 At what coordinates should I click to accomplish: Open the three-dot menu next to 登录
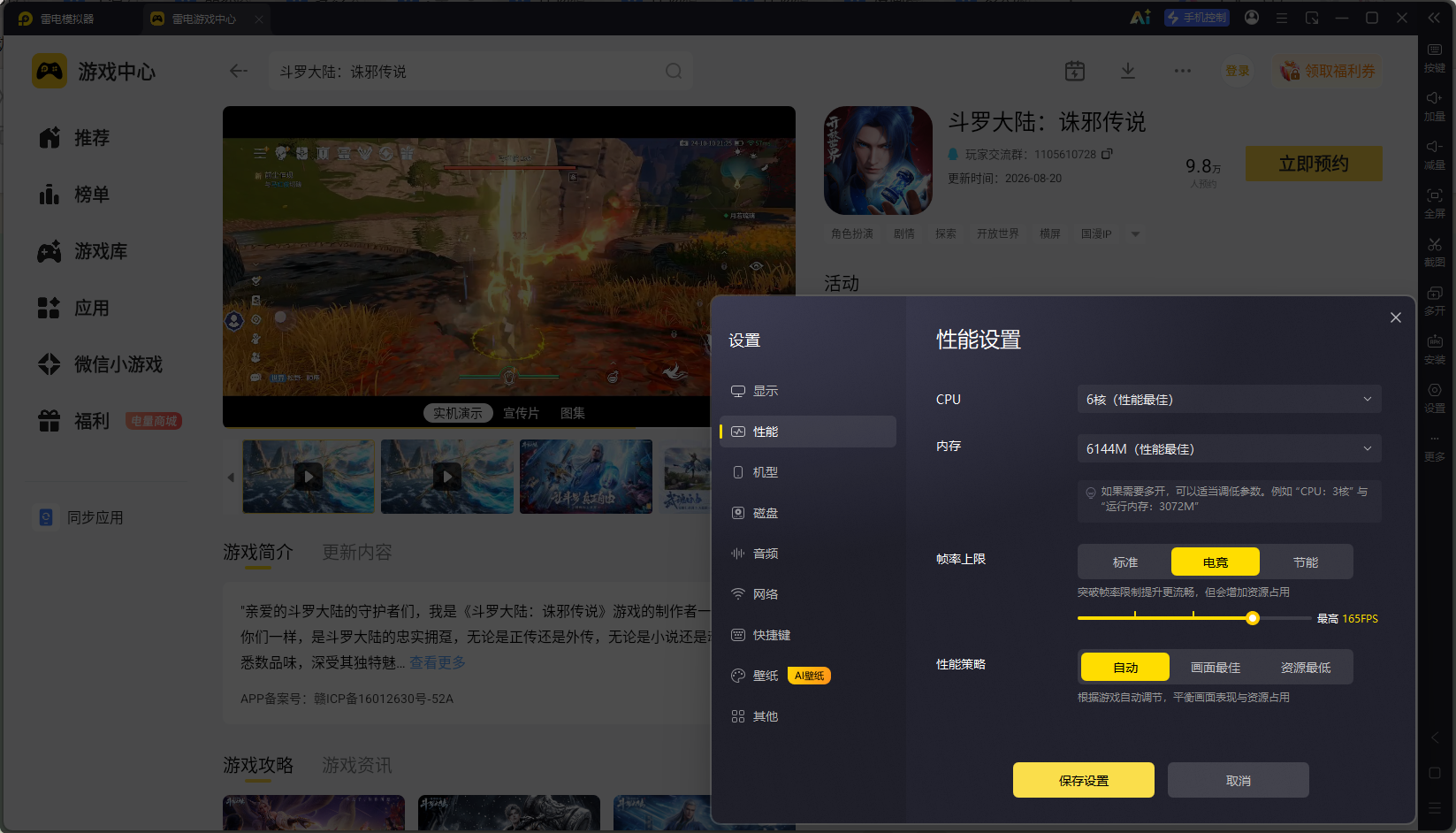[x=1183, y=71]
